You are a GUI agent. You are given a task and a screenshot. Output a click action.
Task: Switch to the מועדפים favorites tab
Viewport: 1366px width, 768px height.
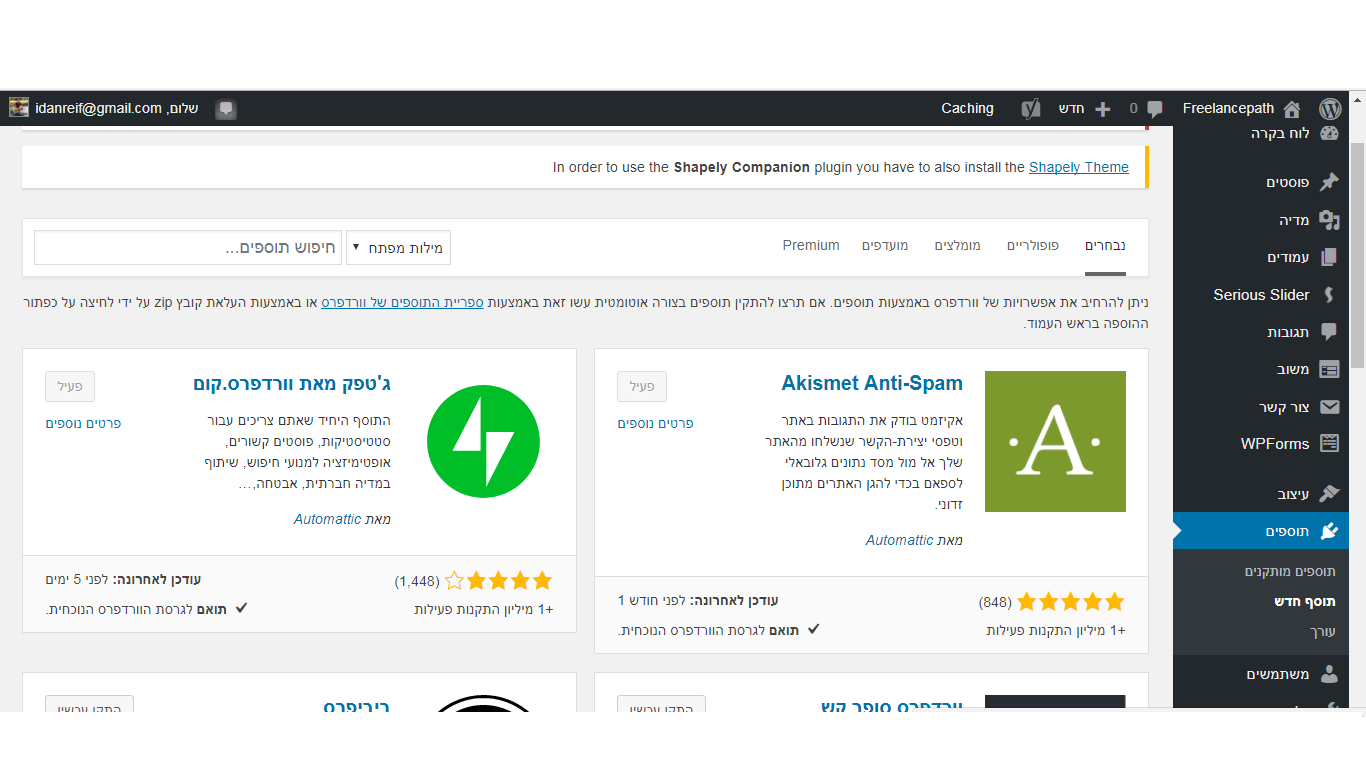pyautogui.click(x=885, y=246)
